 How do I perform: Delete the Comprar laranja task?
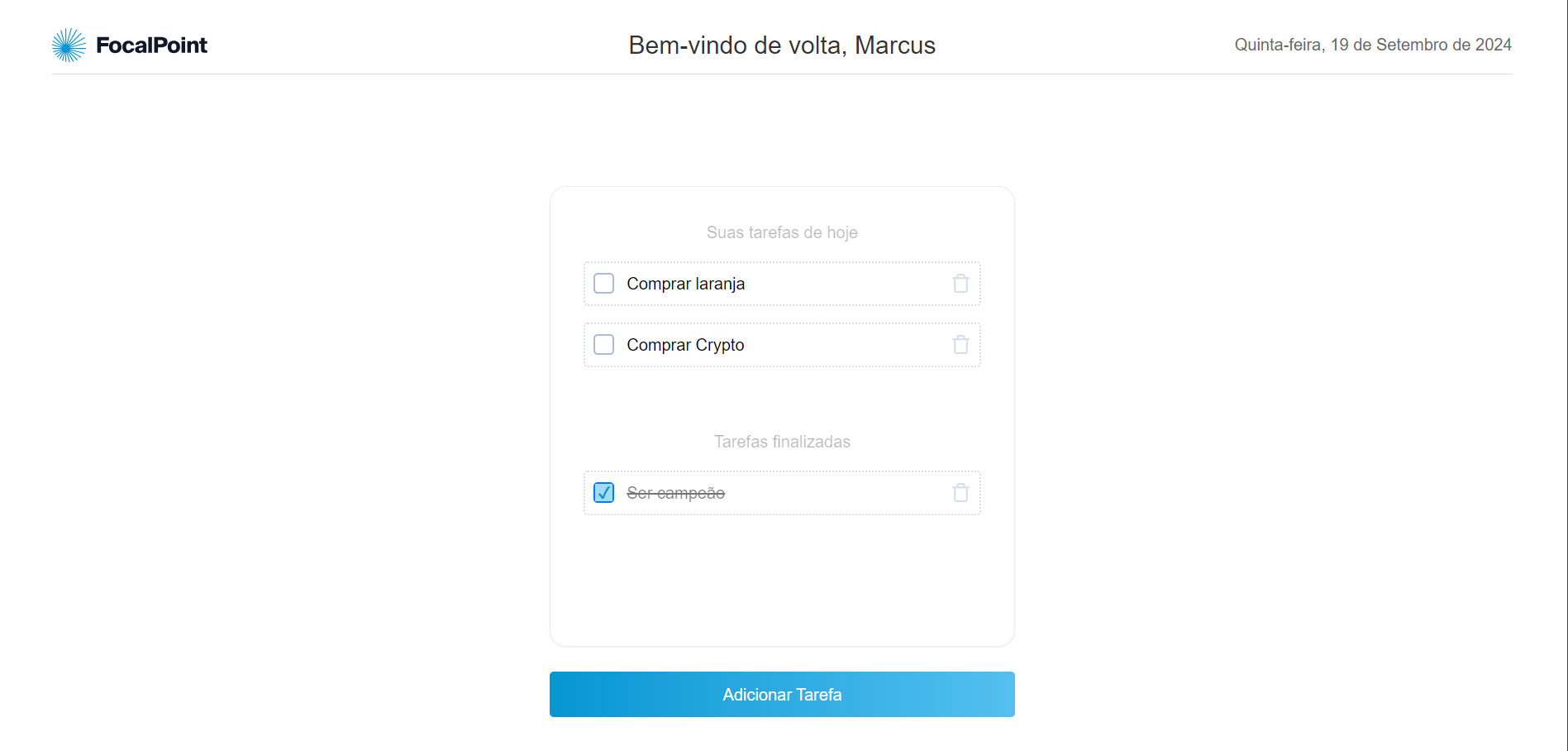[960, 284]
